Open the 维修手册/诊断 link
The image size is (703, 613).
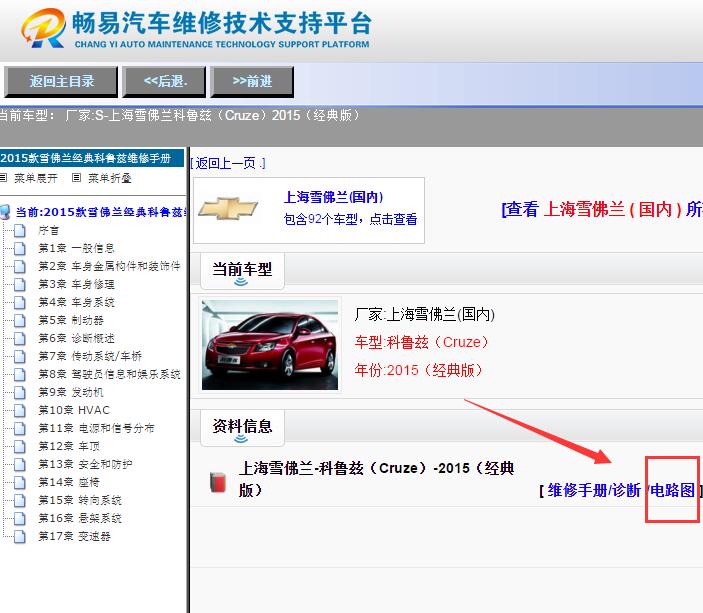pos(594,491)
